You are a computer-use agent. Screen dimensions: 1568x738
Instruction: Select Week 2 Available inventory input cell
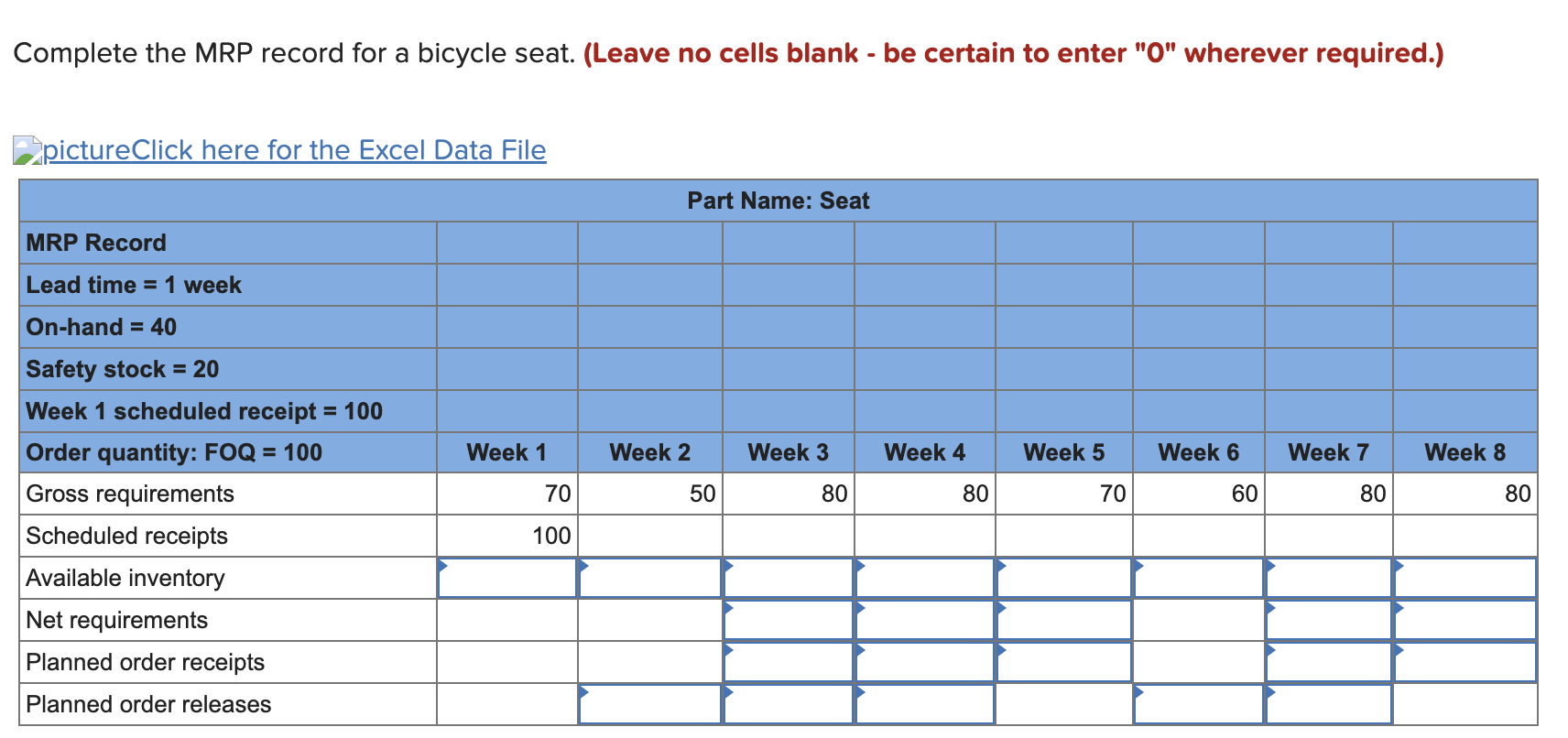(650, 578)
